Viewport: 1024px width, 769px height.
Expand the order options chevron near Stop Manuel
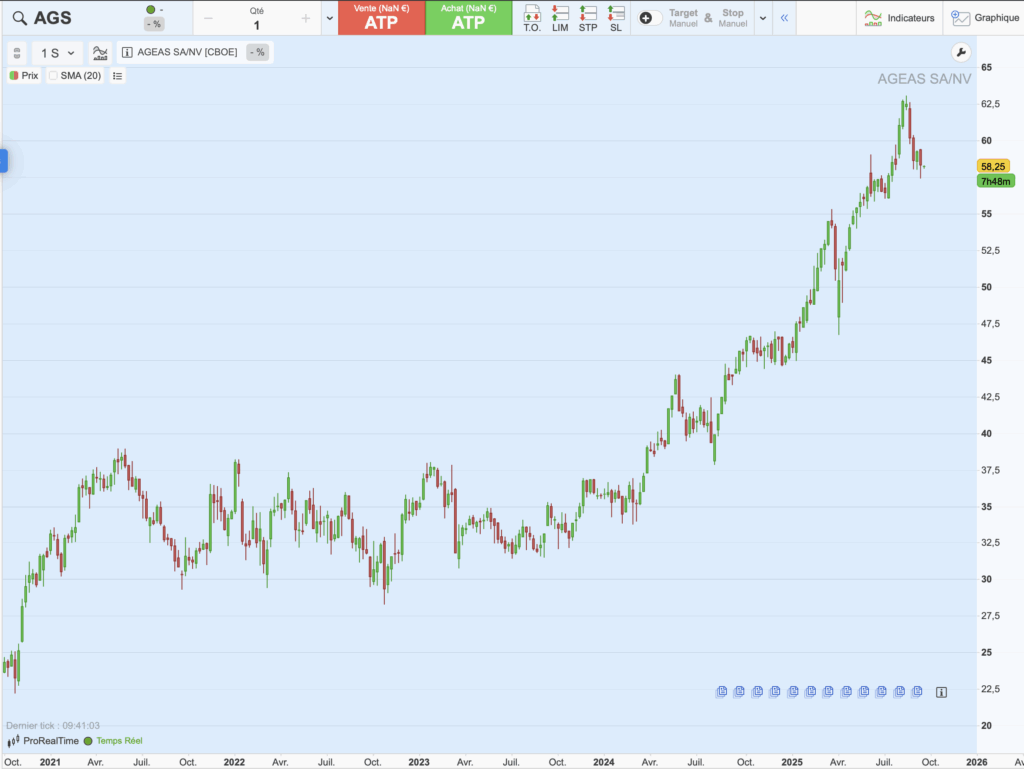click(x=762, y=17)
